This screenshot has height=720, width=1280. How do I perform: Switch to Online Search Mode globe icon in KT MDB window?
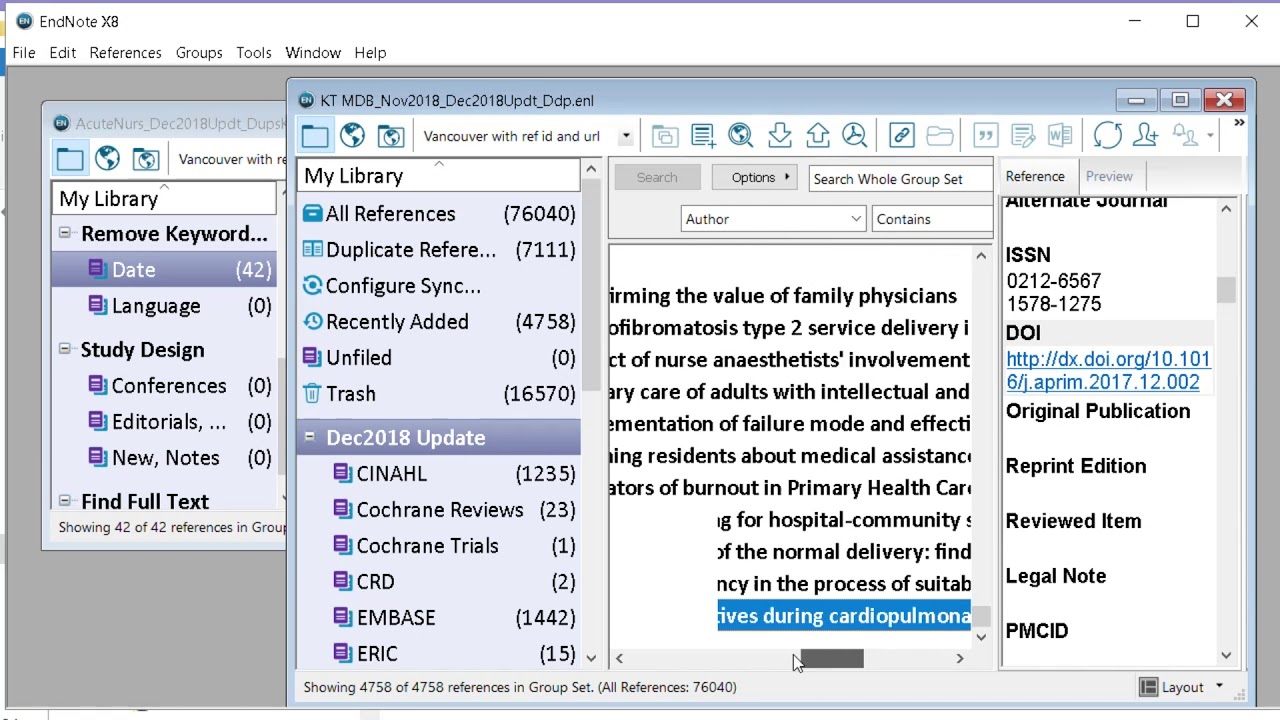[352, 136]
